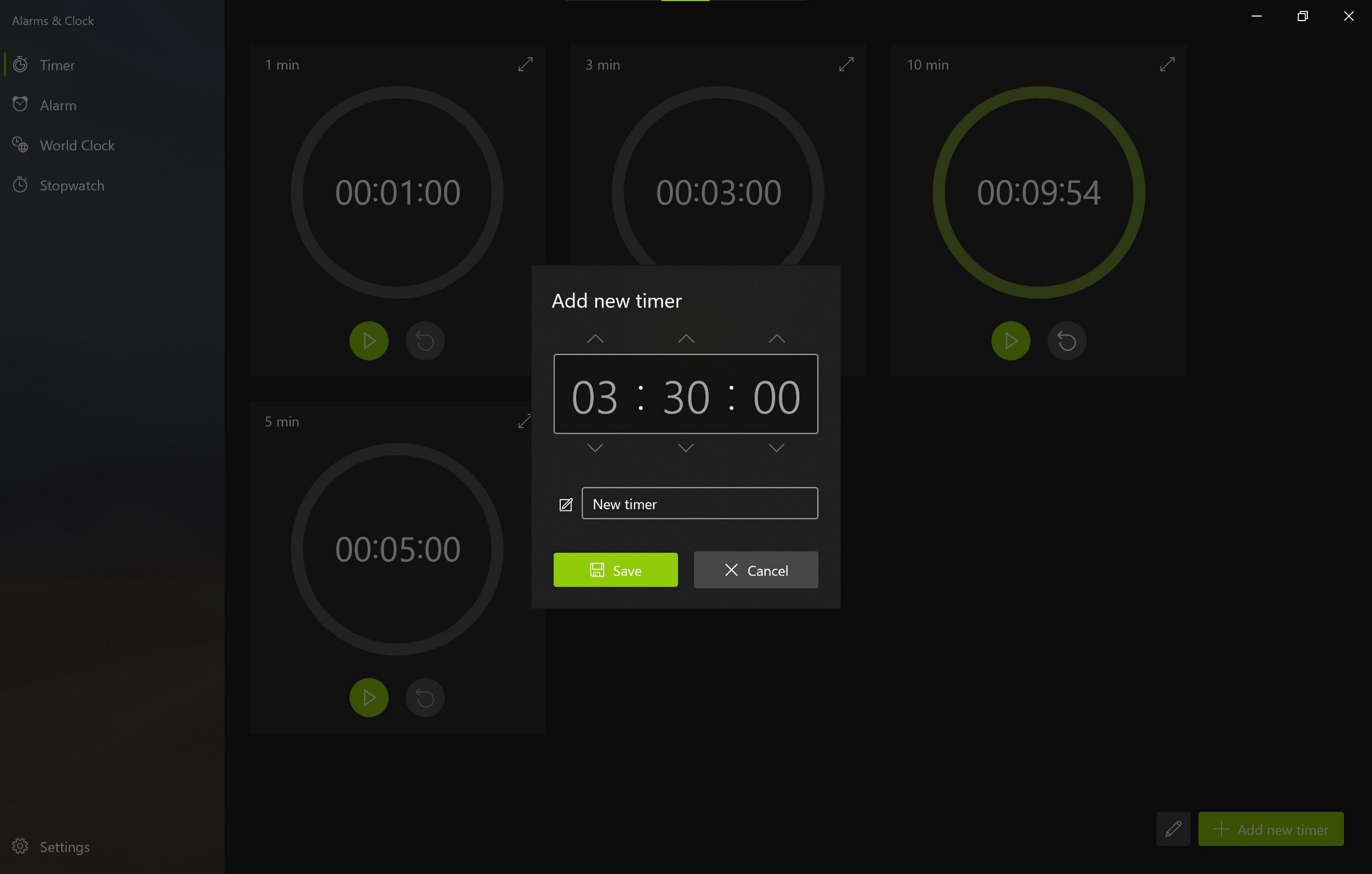Increase minutes with the up chevron
1372x874 pixels.
pyautogui.click(x=685, y=338)
